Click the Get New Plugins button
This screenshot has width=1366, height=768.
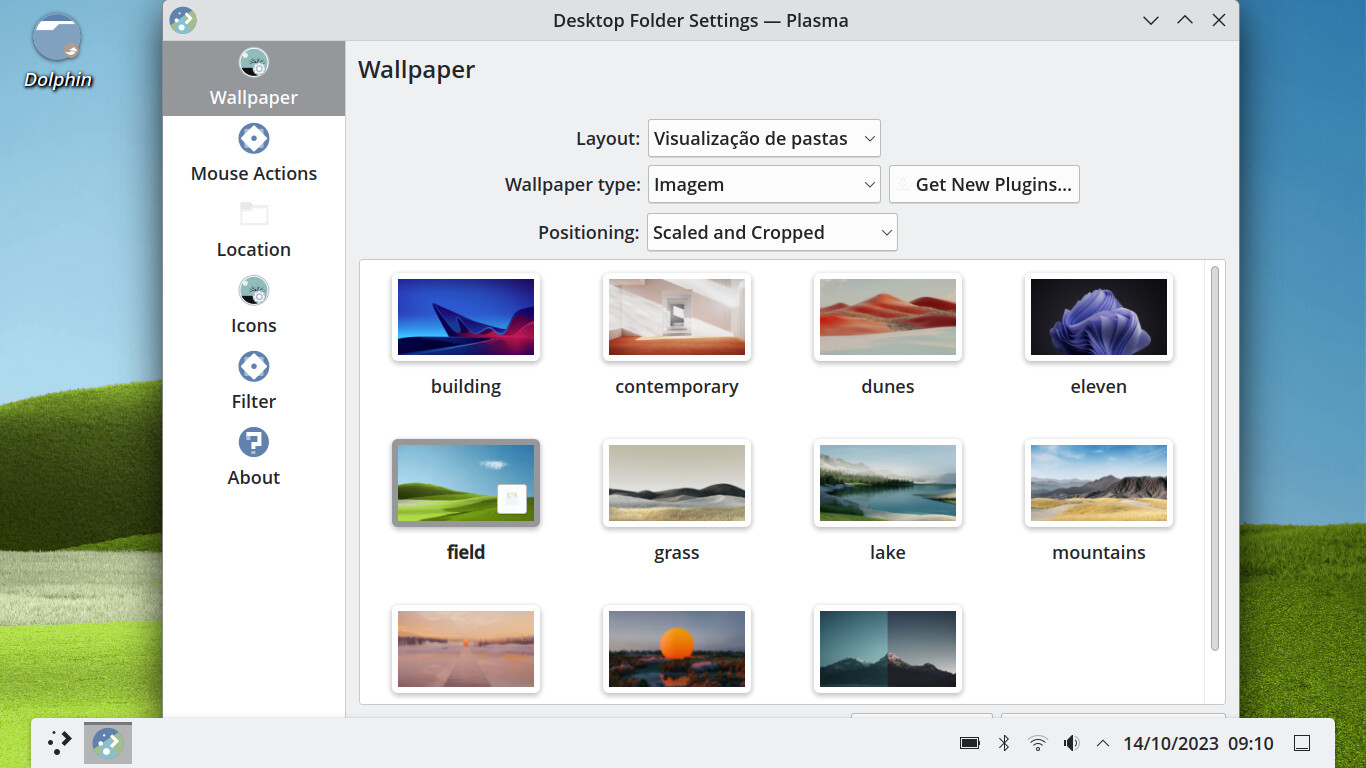pyautogui.click(x=984, y=185)
